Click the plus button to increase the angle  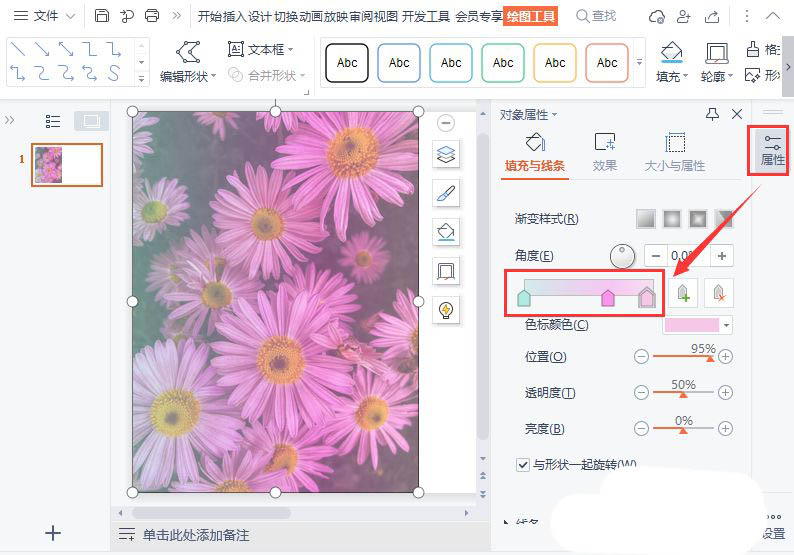pos(721,255)
